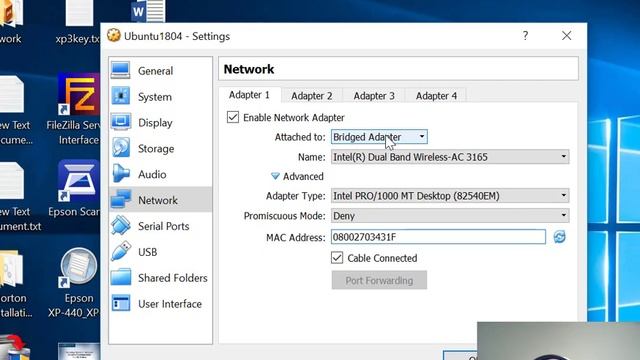
Task: Click the VirtualBox gear icon in title bar
Action: (x=114, y=36)
